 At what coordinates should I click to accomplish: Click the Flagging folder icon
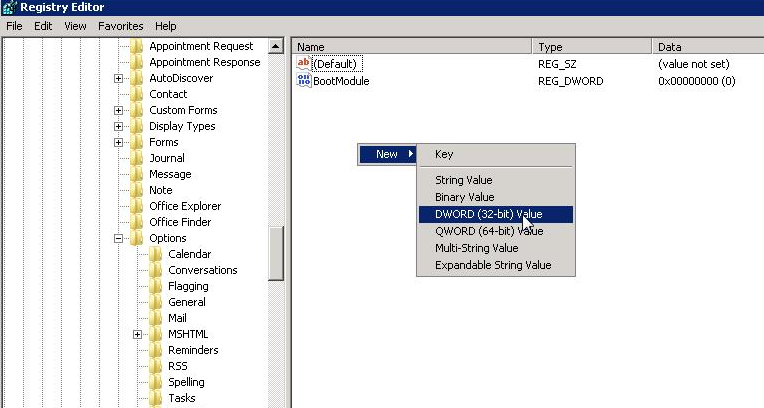coord(156,286)
